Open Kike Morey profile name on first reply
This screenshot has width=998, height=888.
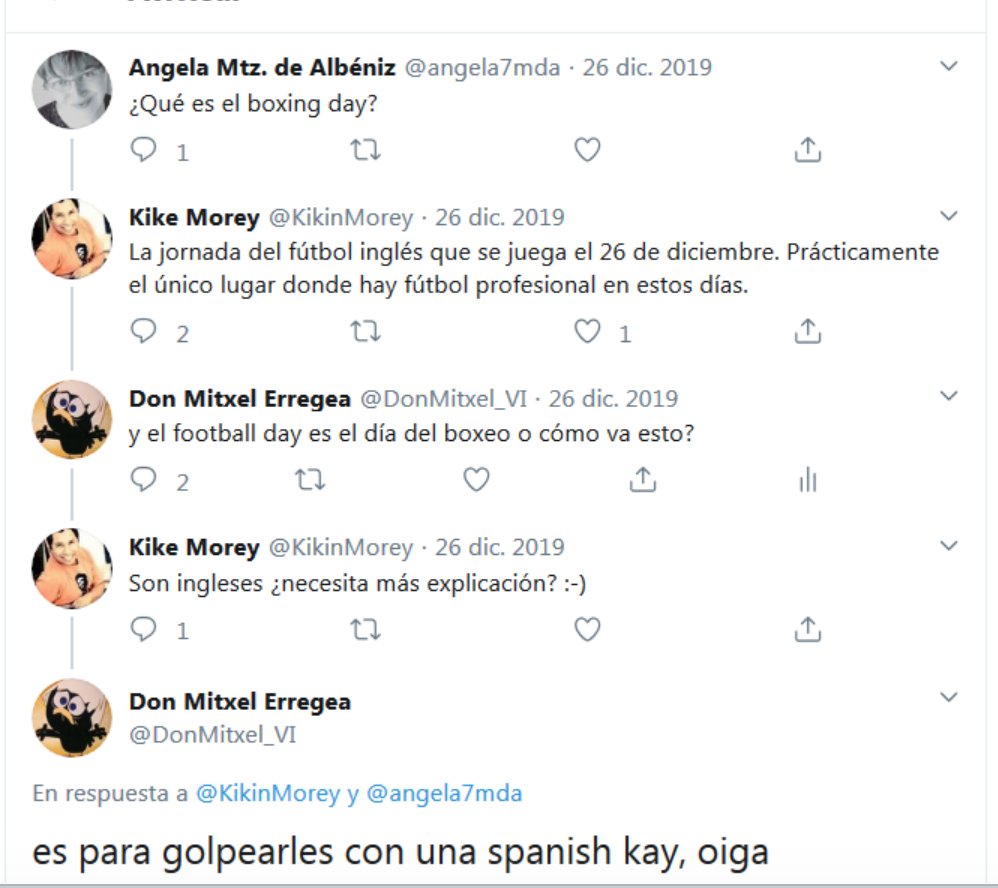194,217
